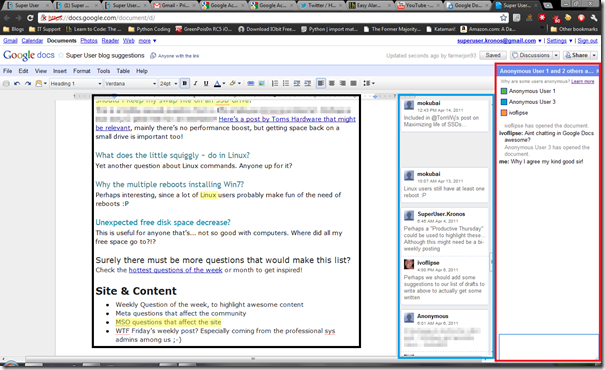Open the Verdana font dropdown

tap(130, 83)
